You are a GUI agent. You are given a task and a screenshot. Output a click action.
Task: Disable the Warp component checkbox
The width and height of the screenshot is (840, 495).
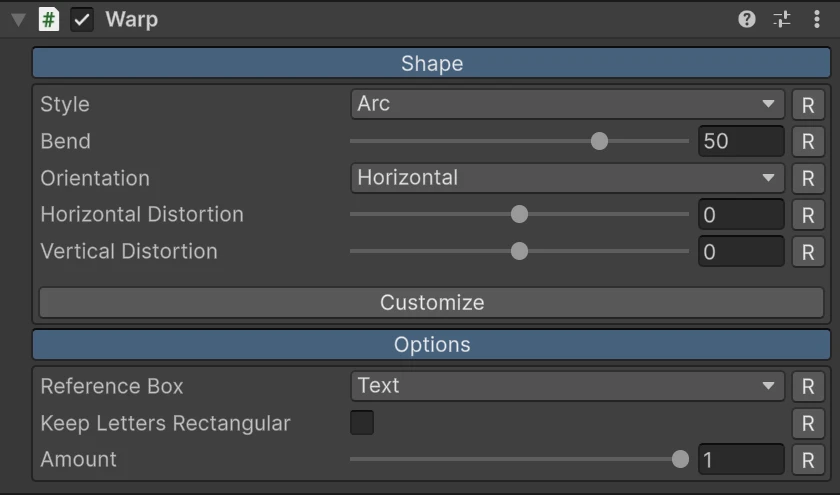[82, 20]
